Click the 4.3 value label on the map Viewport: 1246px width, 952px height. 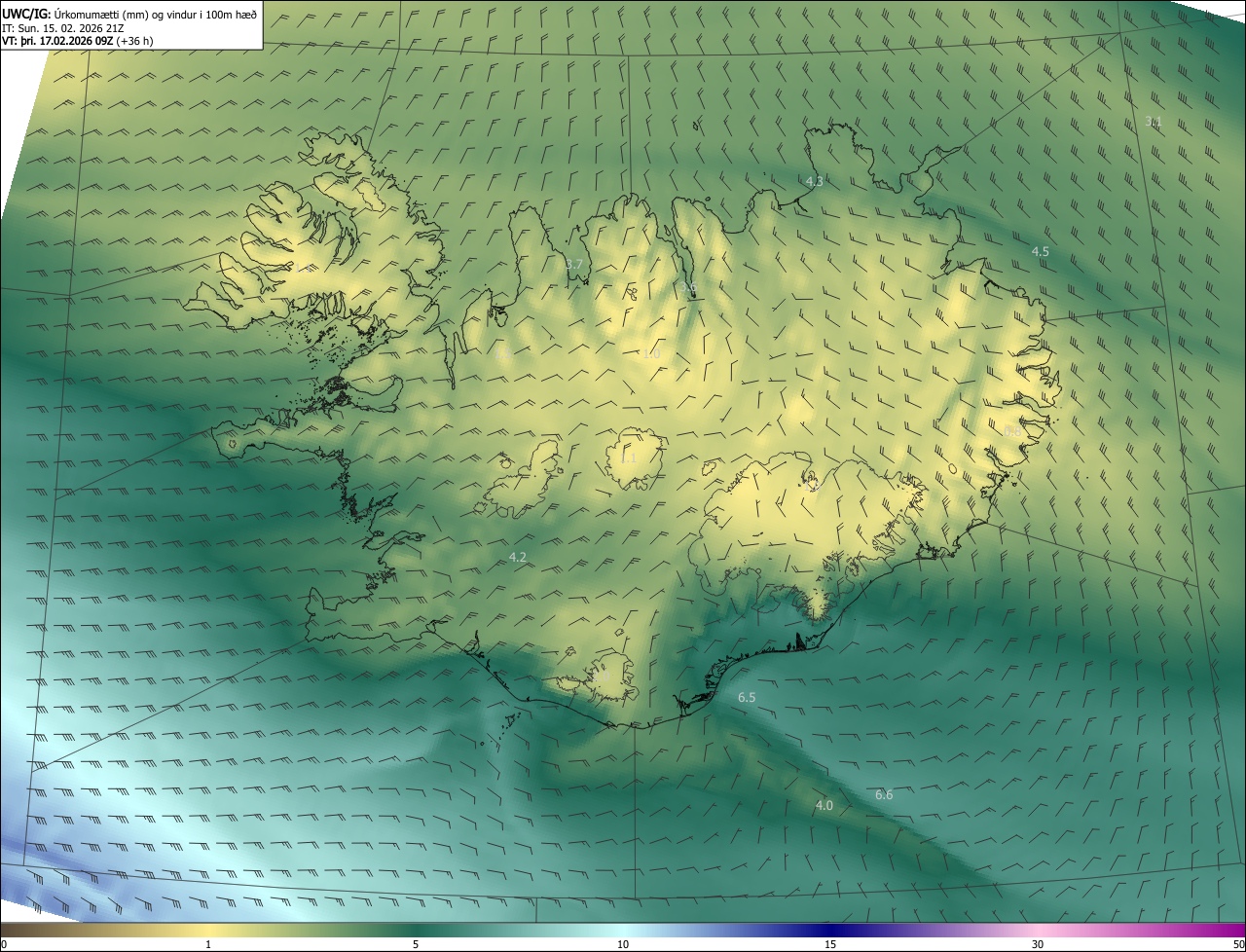(815, 181)
